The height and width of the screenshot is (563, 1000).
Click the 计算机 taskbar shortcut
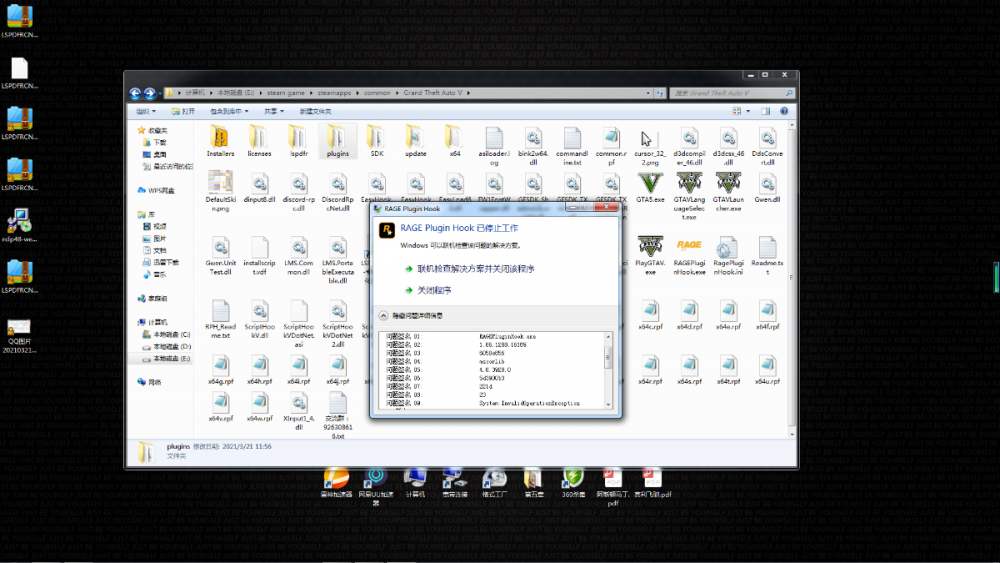(415, 482)
